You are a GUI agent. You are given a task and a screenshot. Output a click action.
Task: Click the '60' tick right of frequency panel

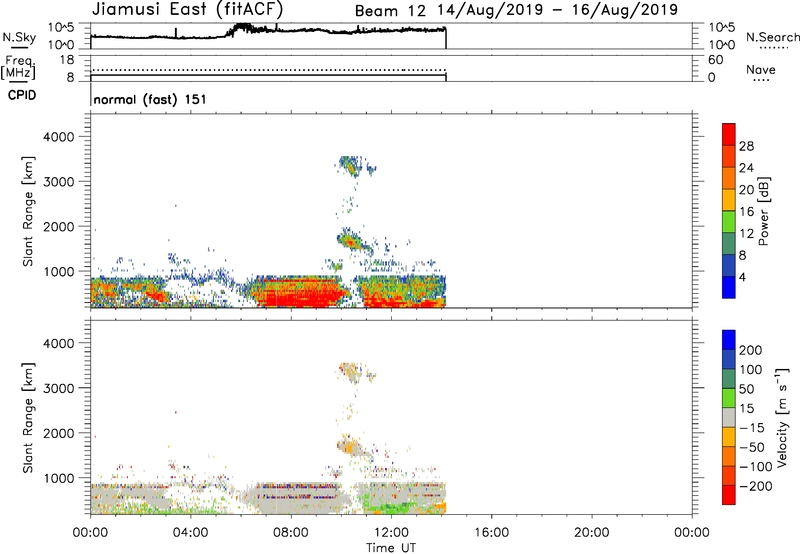click(715, 60)
